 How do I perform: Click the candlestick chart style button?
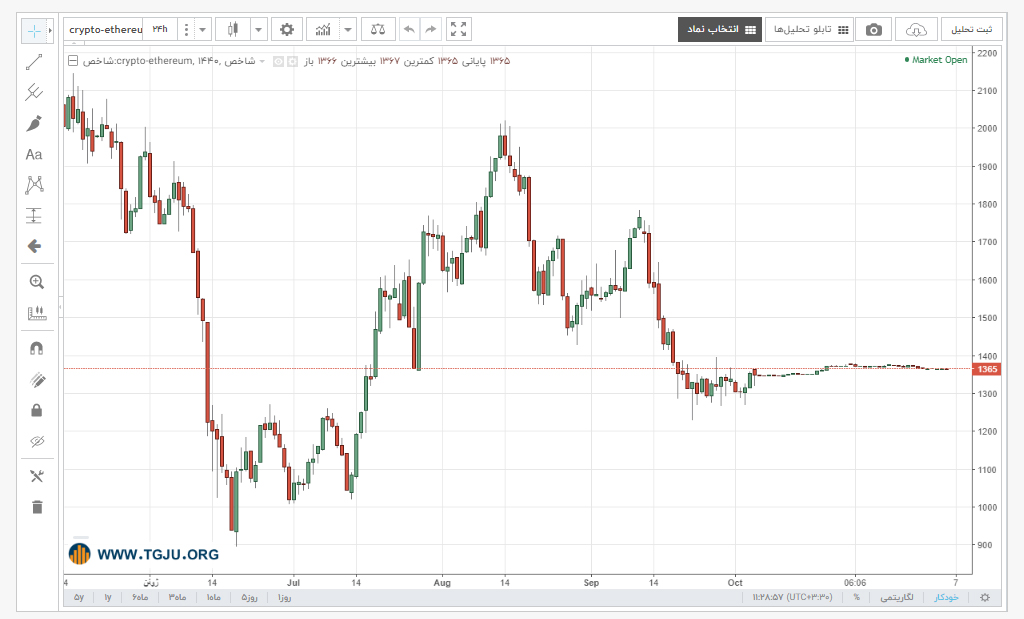232,29
